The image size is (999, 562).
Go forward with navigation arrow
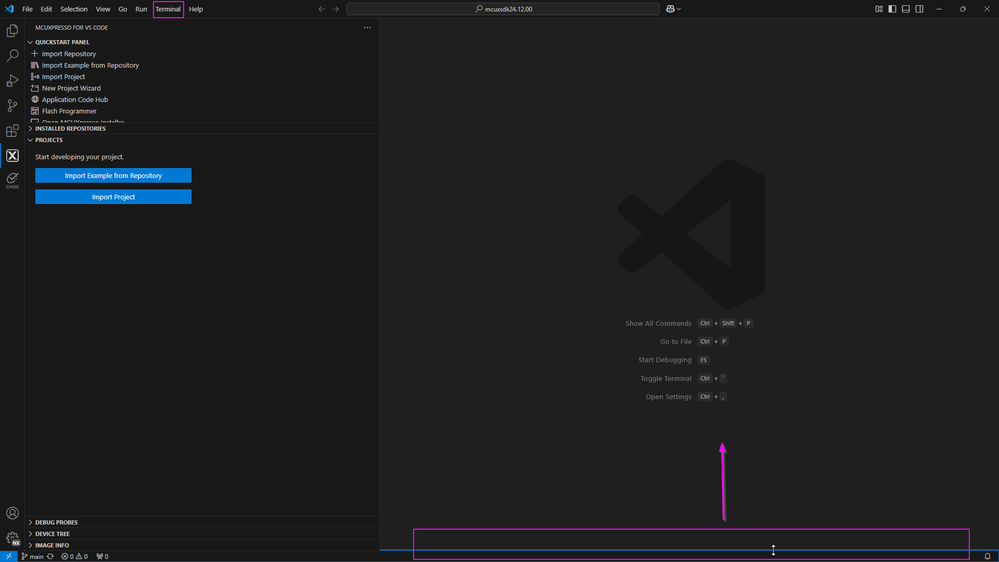point(336,9)
